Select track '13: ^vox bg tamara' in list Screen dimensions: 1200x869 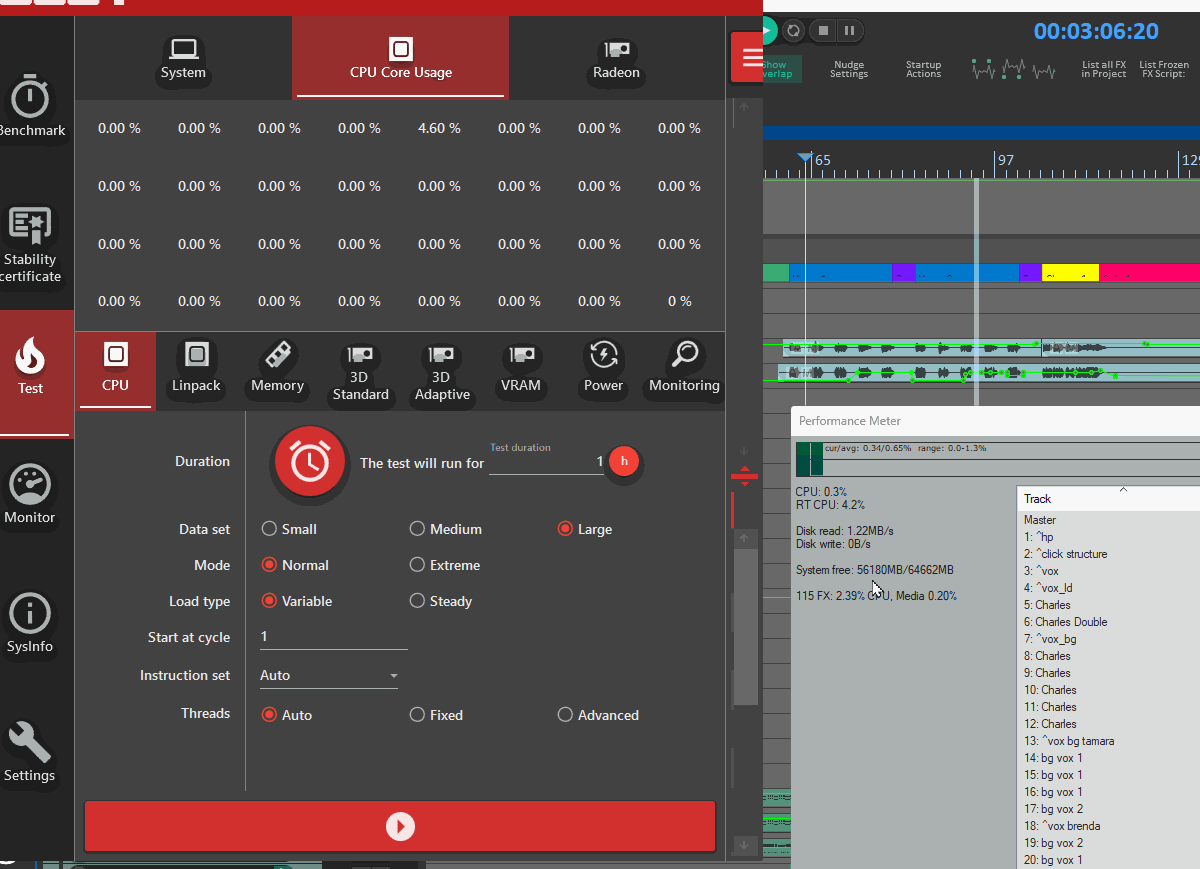tap(1068, 741)
